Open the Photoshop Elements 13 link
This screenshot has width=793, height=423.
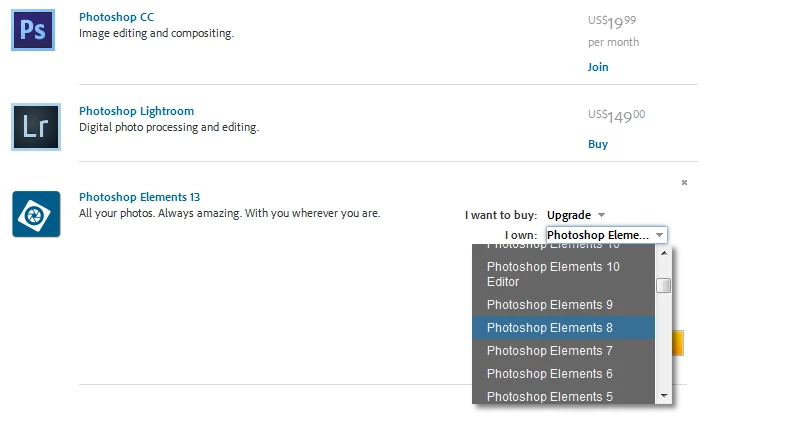coord(139,197)
